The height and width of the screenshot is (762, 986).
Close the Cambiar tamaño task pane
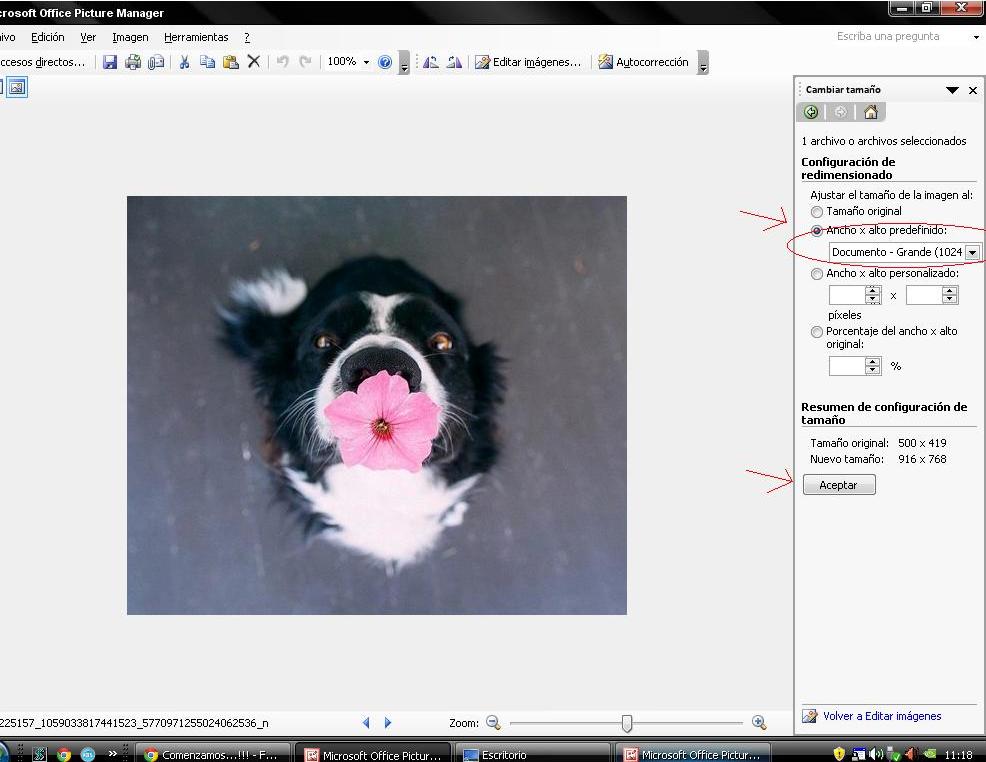click(x=973, y=91)
